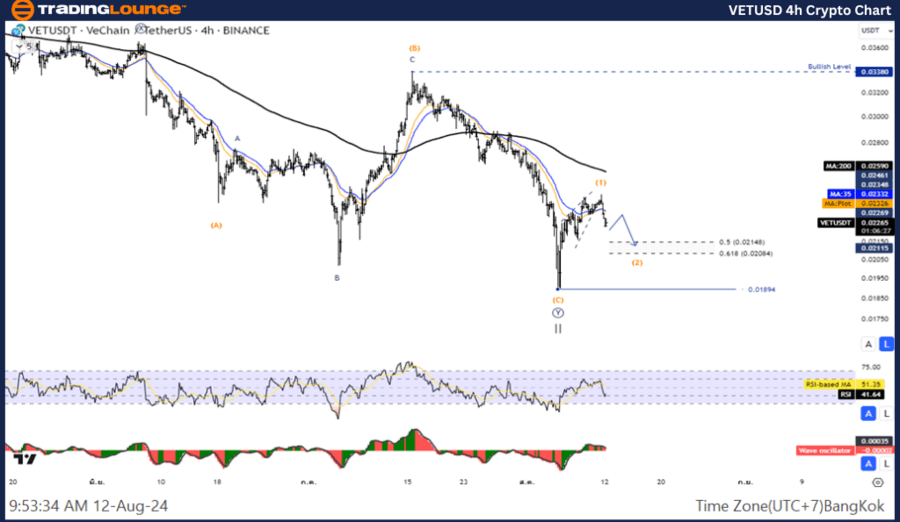Click the candle countdown 01:06:27 label
The width and height of the screenshot is (900, 522).
pyautogui.click(x=874, y=231)
